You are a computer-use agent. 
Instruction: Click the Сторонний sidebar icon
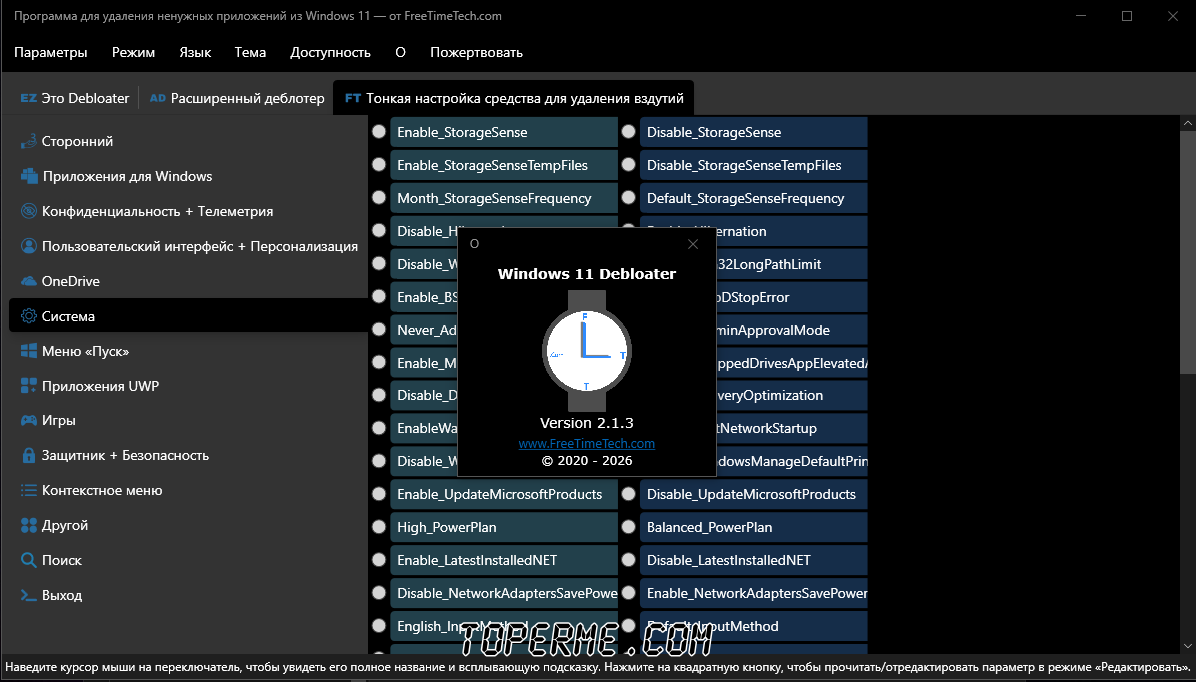[x=28, y=141]
